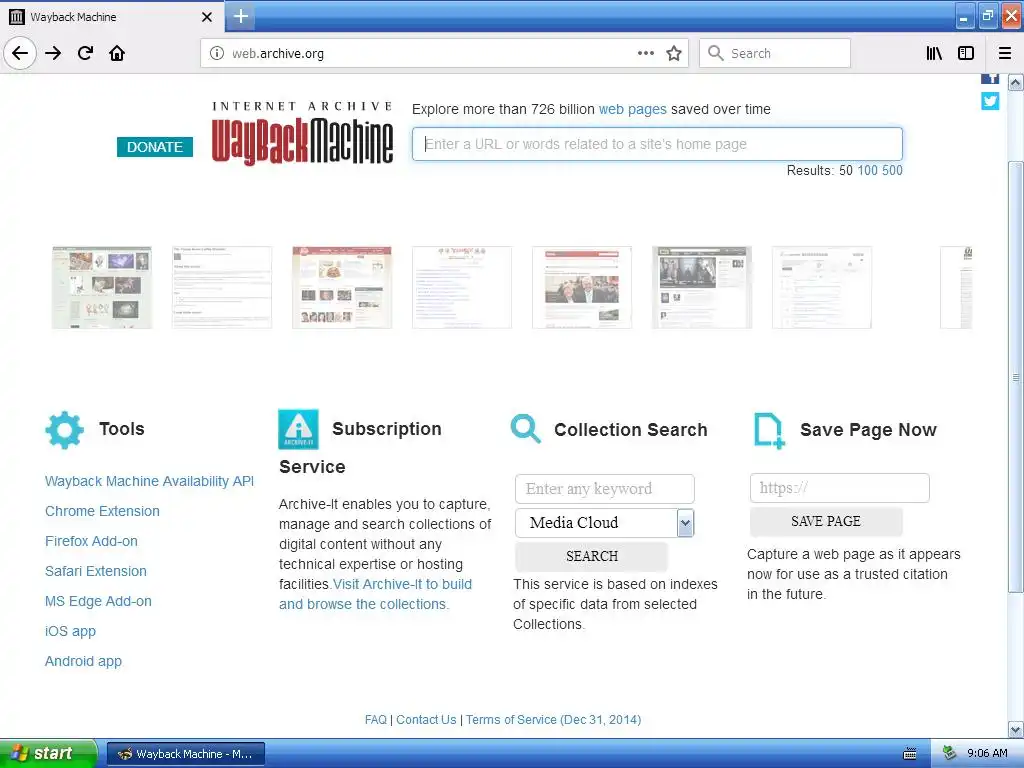Select Wayback Machine taskbar button
1024x768 pixels.
[x=186, y=754]
